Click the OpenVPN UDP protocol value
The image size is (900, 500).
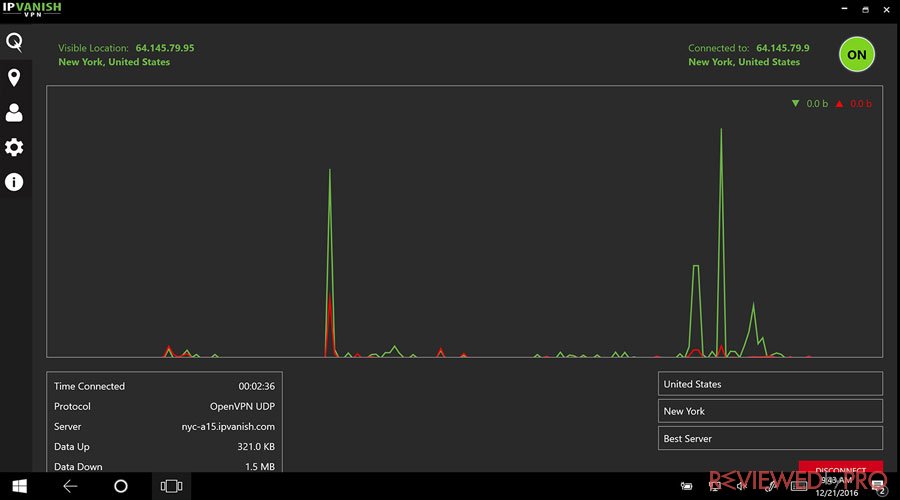click(242, 406)
